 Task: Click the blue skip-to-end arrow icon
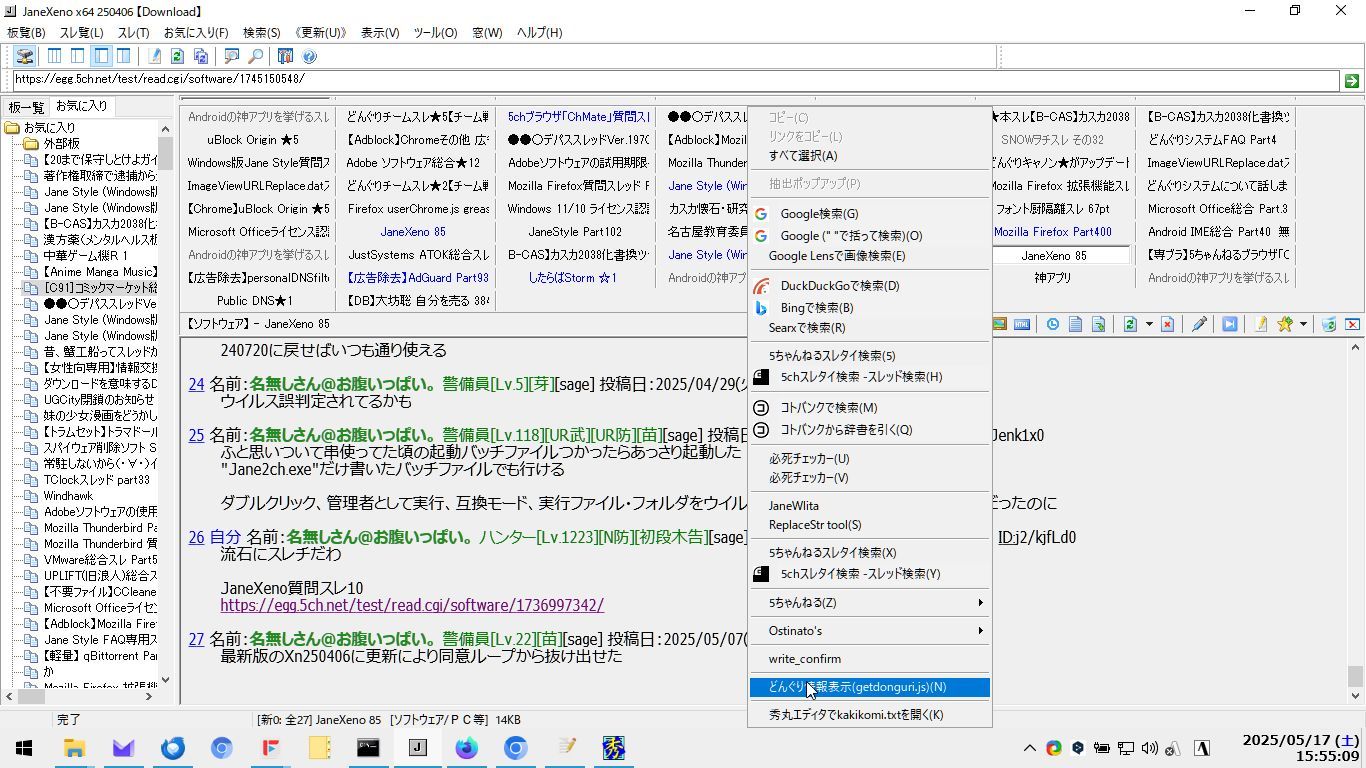point(1230,324)
